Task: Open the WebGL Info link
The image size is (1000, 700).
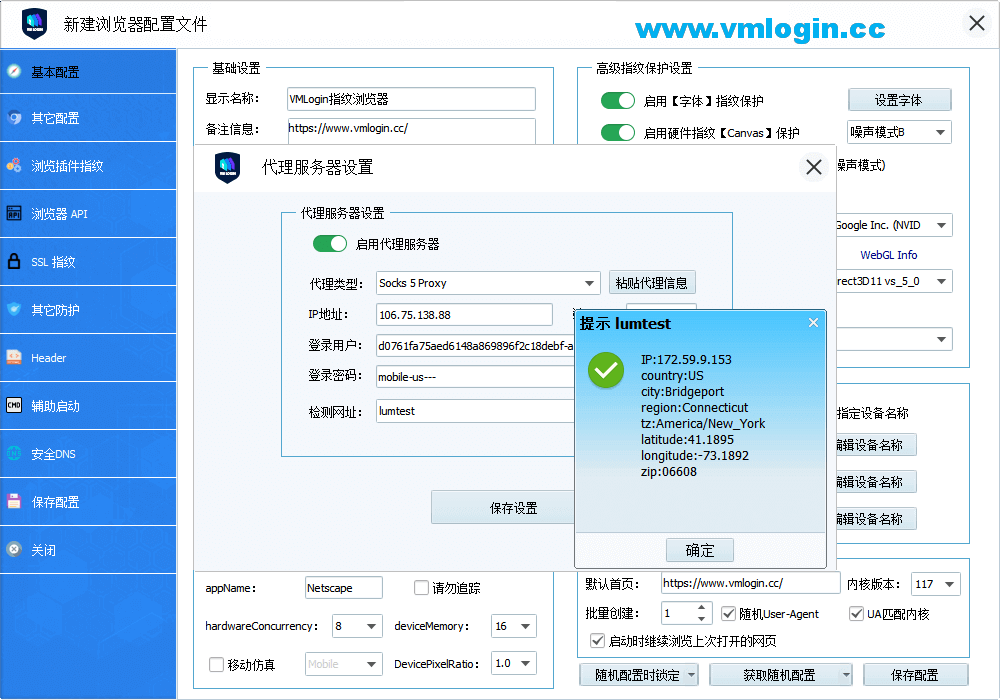Action: [888, 255]
